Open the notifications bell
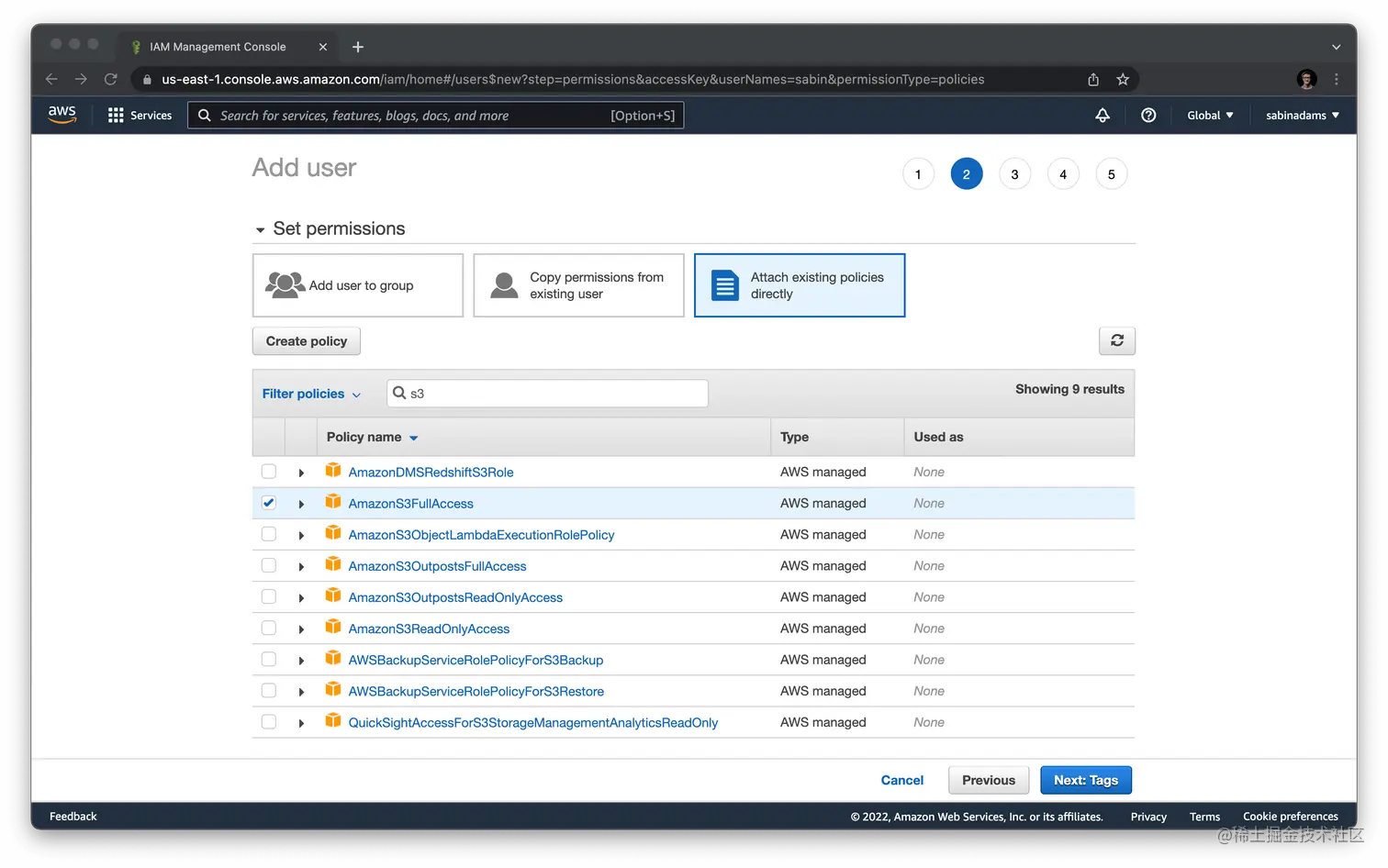Image resolution: width=1388 pixels, height=868 pixels. coord(1102,115)
